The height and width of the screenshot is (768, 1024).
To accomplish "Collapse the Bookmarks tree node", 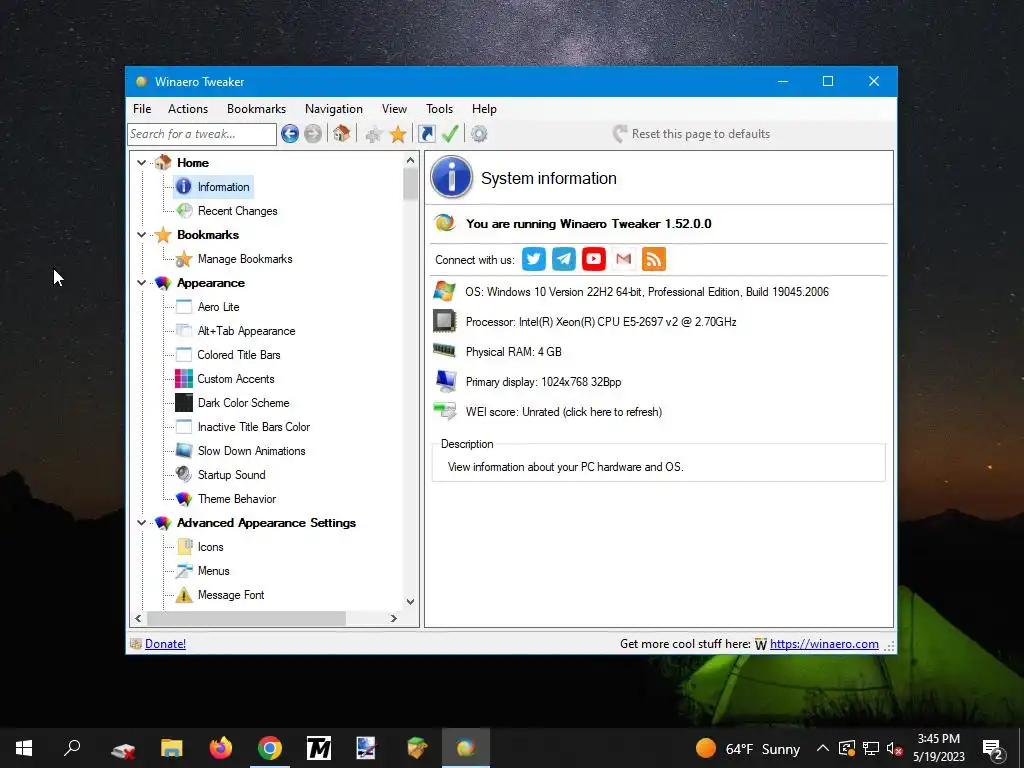I will coord(141,234).
